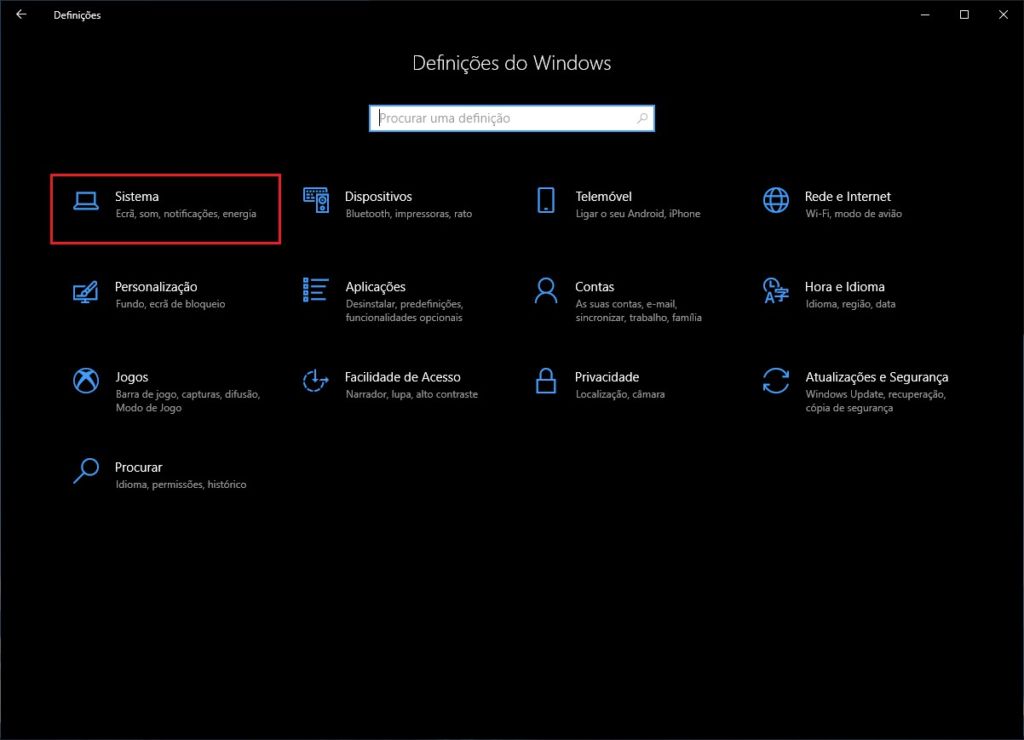This screenshot has width=1024, height=740.
Task: Click 'Idioma, permissões, histórico' description
Action: [x=181, y=485]
